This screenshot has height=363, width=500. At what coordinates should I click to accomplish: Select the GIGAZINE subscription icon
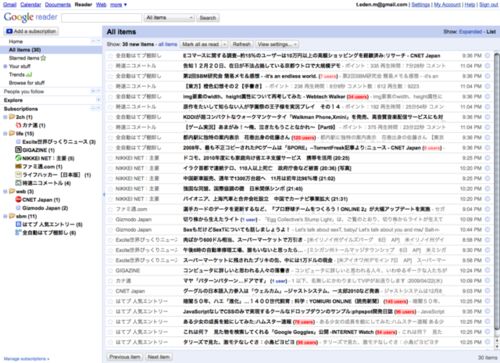(x=19, y=150)
